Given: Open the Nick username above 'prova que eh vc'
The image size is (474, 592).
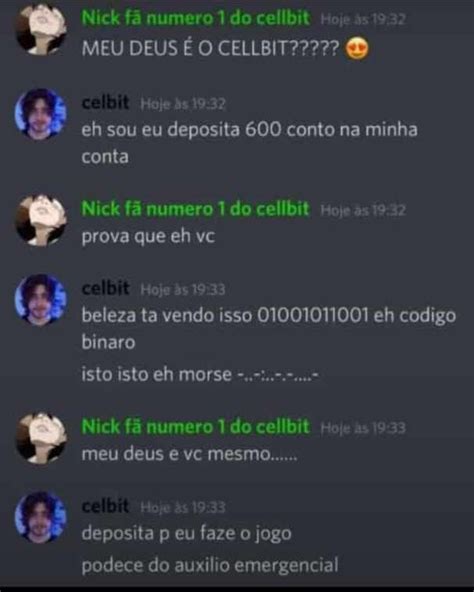Looking at the screenshot, I should pos(196,209).
